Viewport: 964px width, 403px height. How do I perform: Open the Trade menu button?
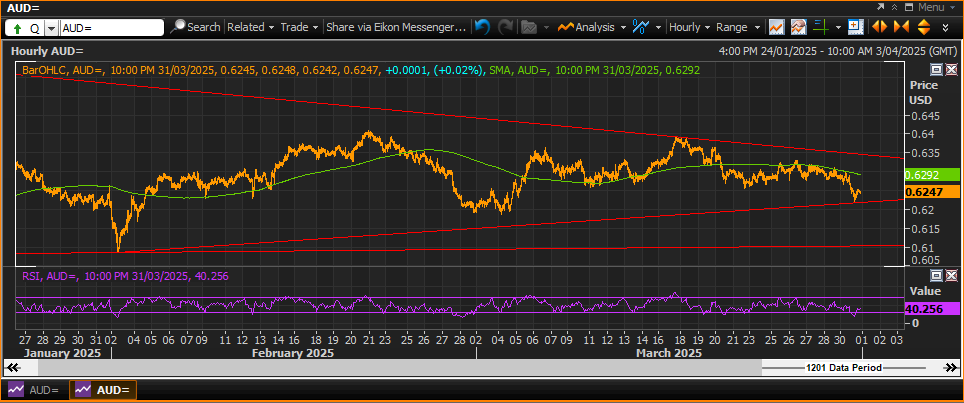tap(299, 27)
